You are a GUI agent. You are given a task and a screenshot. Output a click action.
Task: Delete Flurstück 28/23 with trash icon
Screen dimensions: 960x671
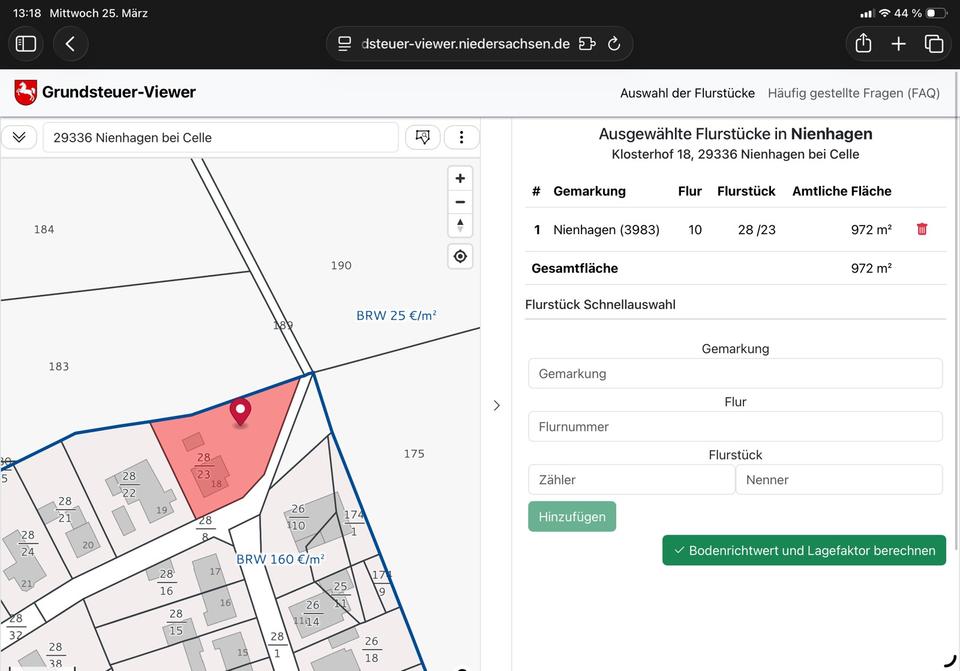click(x=922, y=229)
